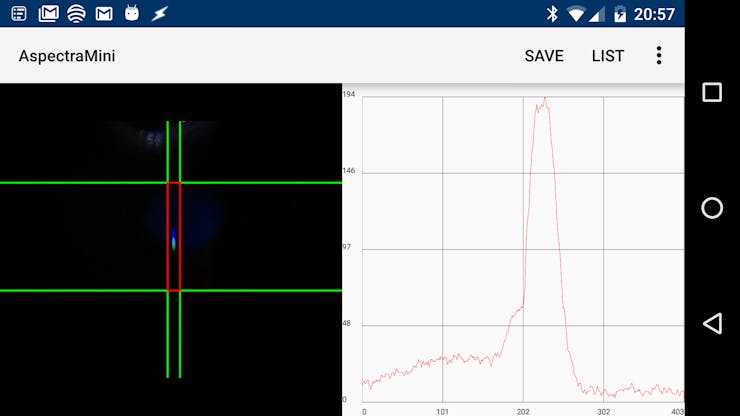Tap the first list notification icon

coord(19,14)
